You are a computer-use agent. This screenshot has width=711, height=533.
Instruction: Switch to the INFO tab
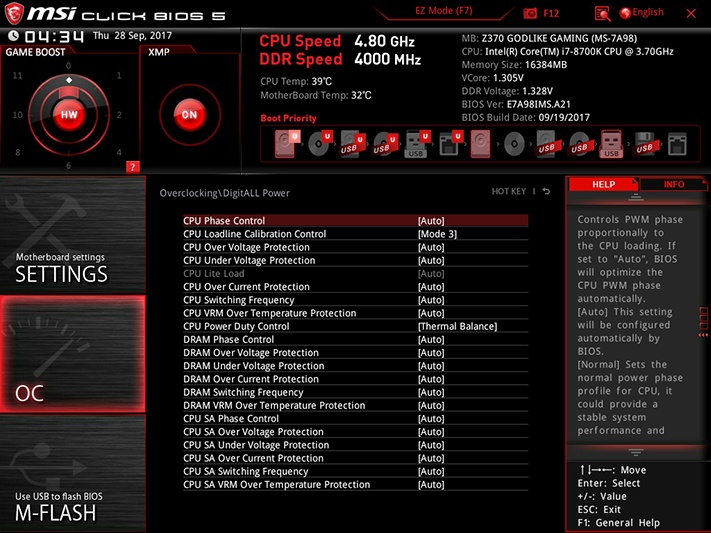click(673, 184)
